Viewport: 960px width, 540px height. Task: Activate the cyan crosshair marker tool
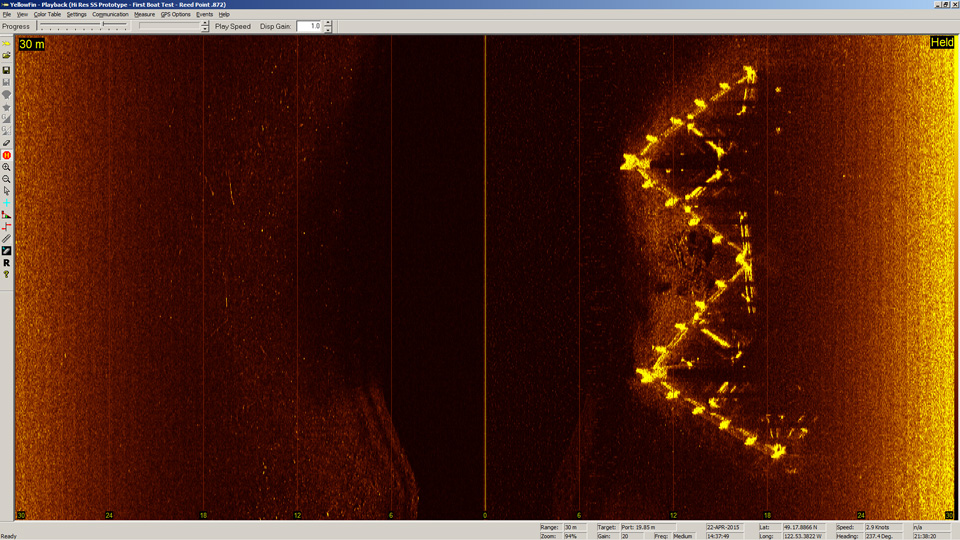[x=7, y=203]
